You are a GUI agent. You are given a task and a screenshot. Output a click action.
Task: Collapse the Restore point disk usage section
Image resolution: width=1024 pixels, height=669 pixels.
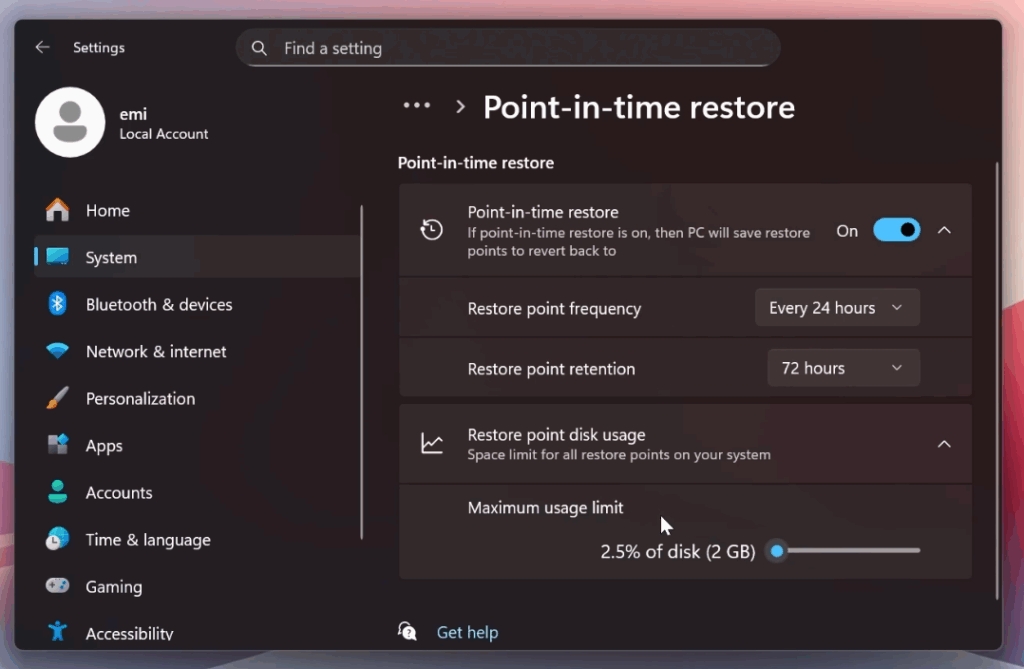pos(944,444)
